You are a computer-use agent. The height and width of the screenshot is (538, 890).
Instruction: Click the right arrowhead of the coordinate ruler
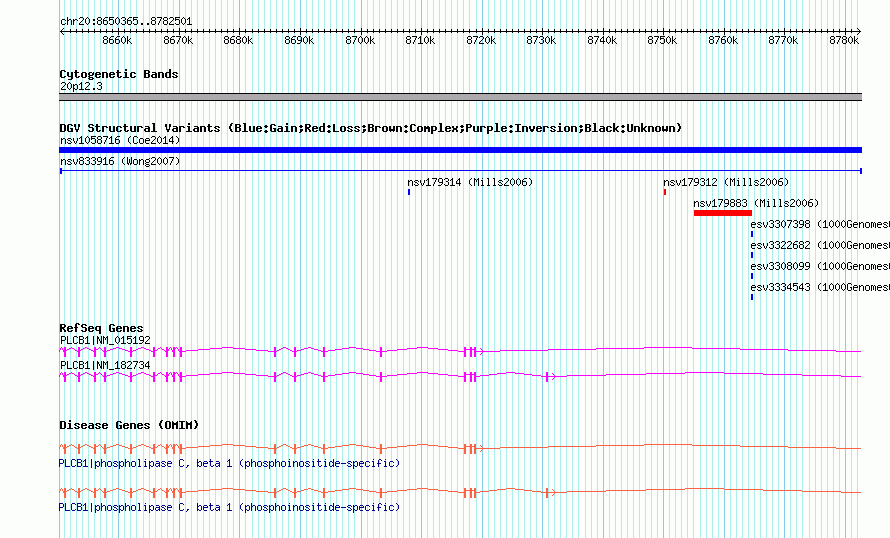coord(859,32)
